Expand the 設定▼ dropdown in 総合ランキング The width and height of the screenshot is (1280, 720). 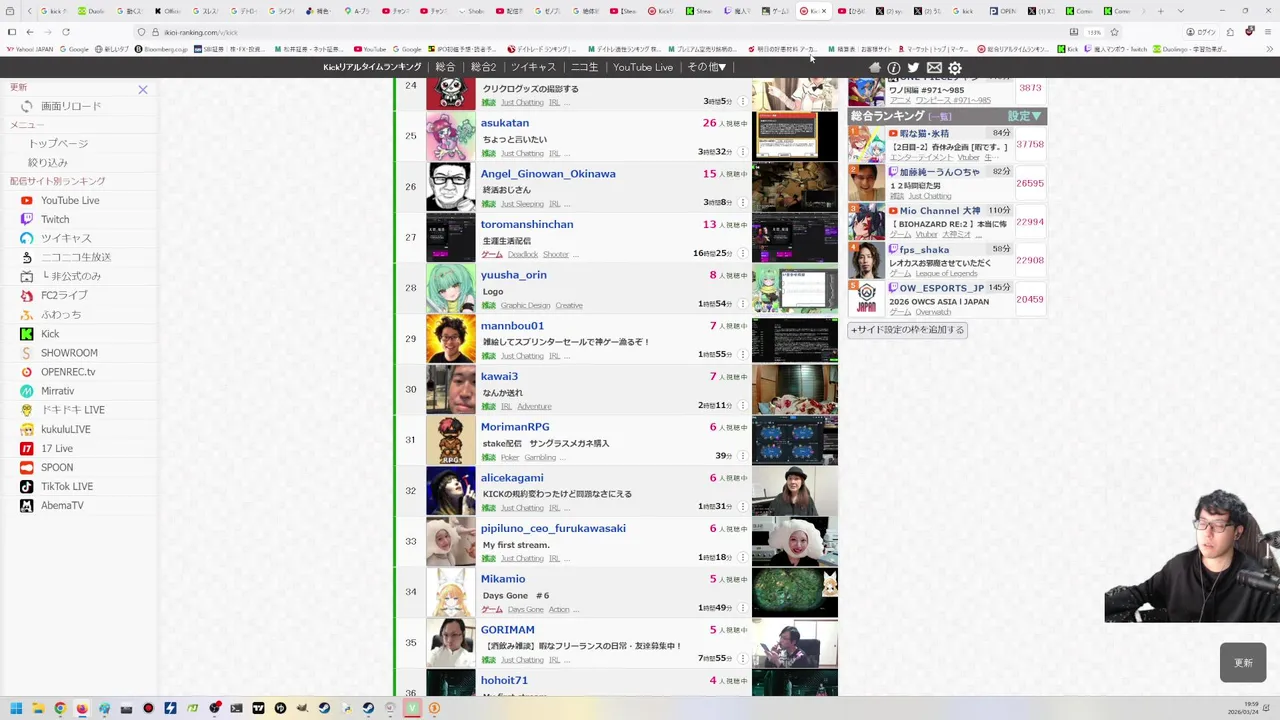(x=1024, y=116)
